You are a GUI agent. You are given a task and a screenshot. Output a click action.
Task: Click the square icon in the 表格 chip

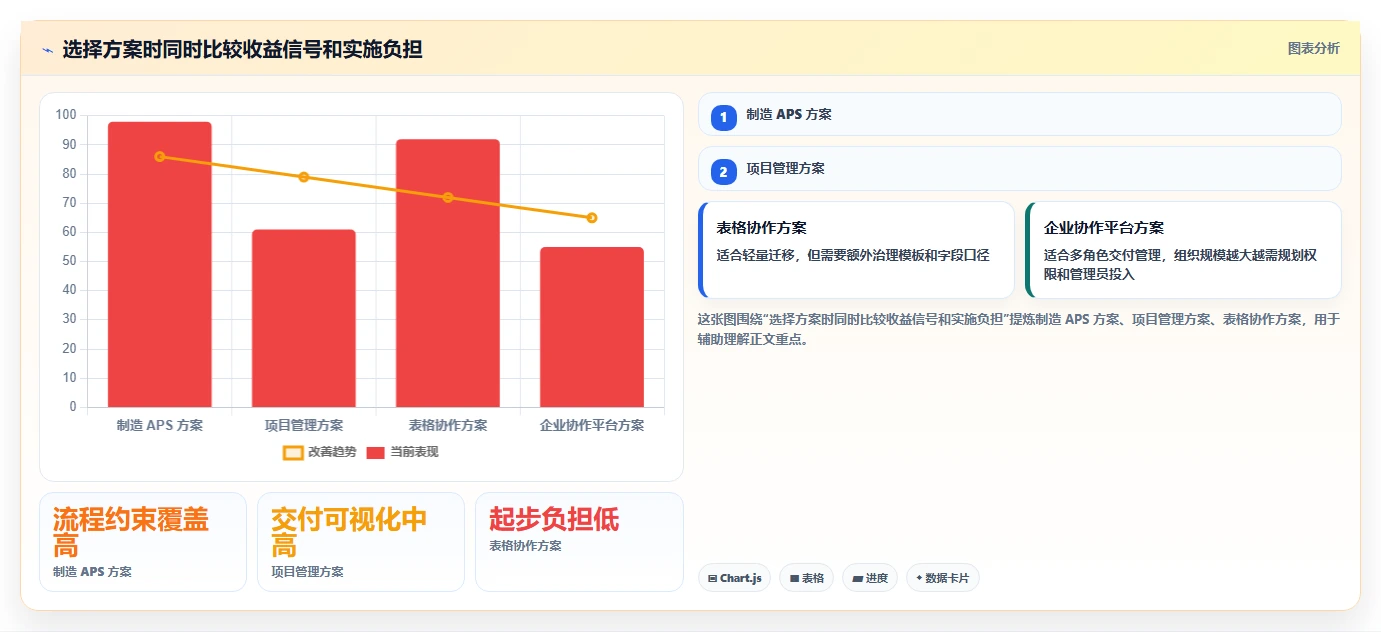(794, 578)
